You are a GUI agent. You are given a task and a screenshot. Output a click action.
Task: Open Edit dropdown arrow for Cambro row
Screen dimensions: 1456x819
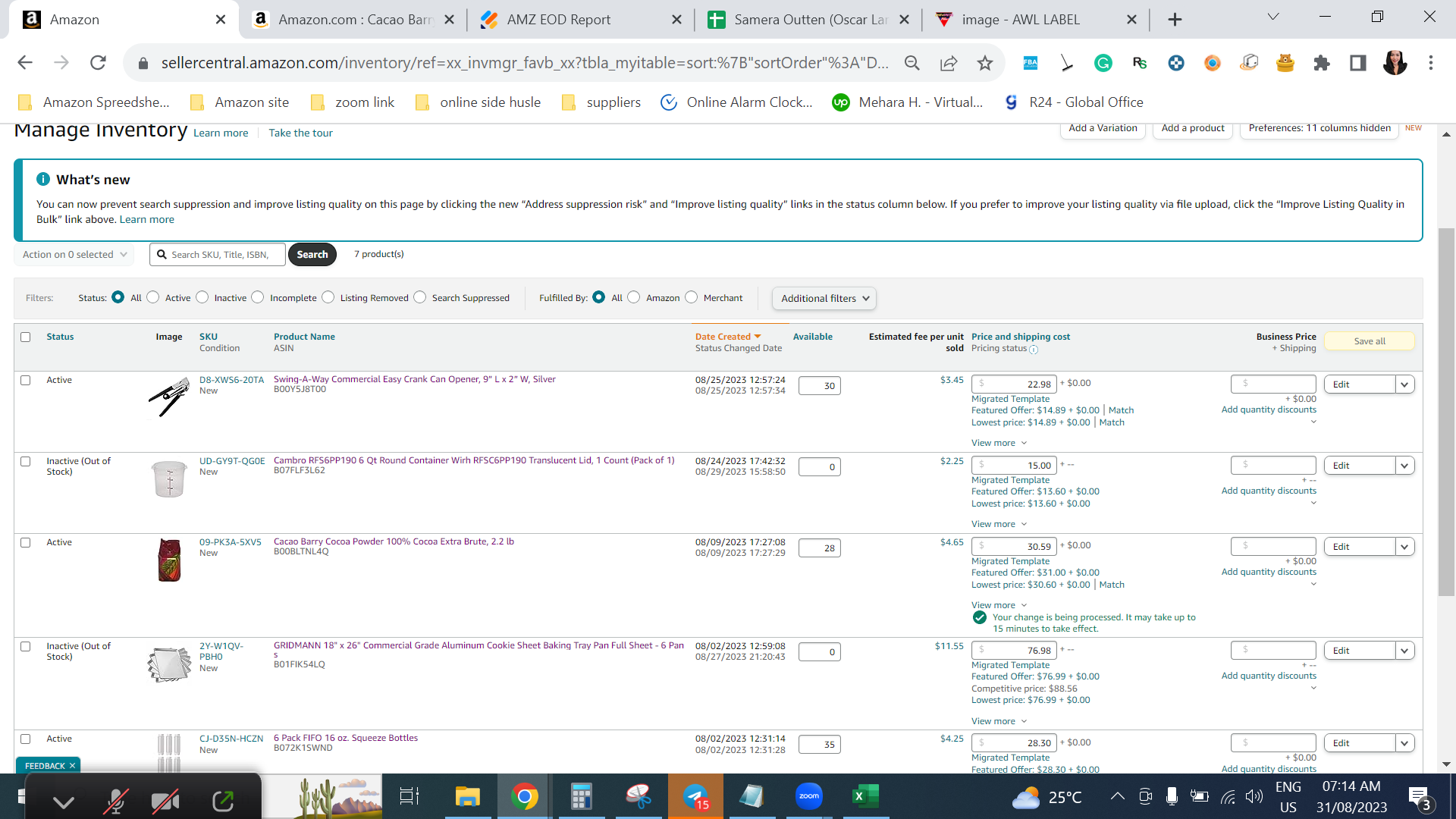coord(1404,466)
